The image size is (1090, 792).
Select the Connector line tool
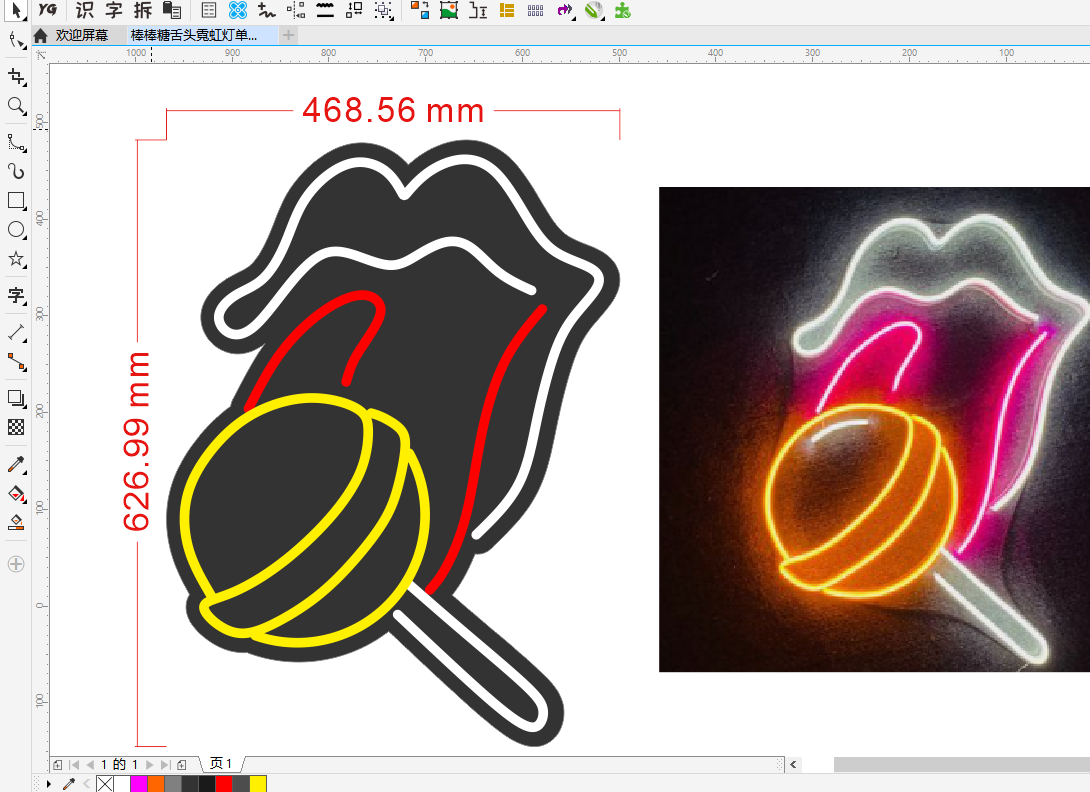pyautogui.click(x=16, y=362)
